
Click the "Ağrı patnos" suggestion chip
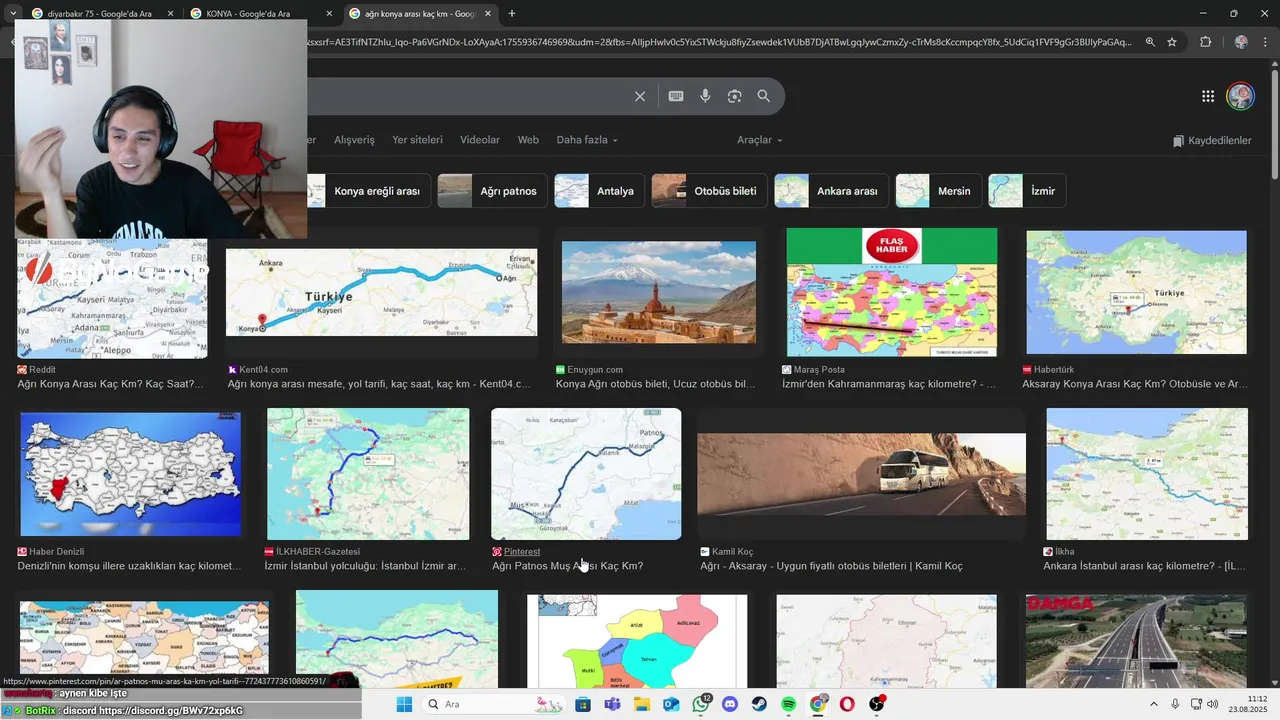click(492, 191)
